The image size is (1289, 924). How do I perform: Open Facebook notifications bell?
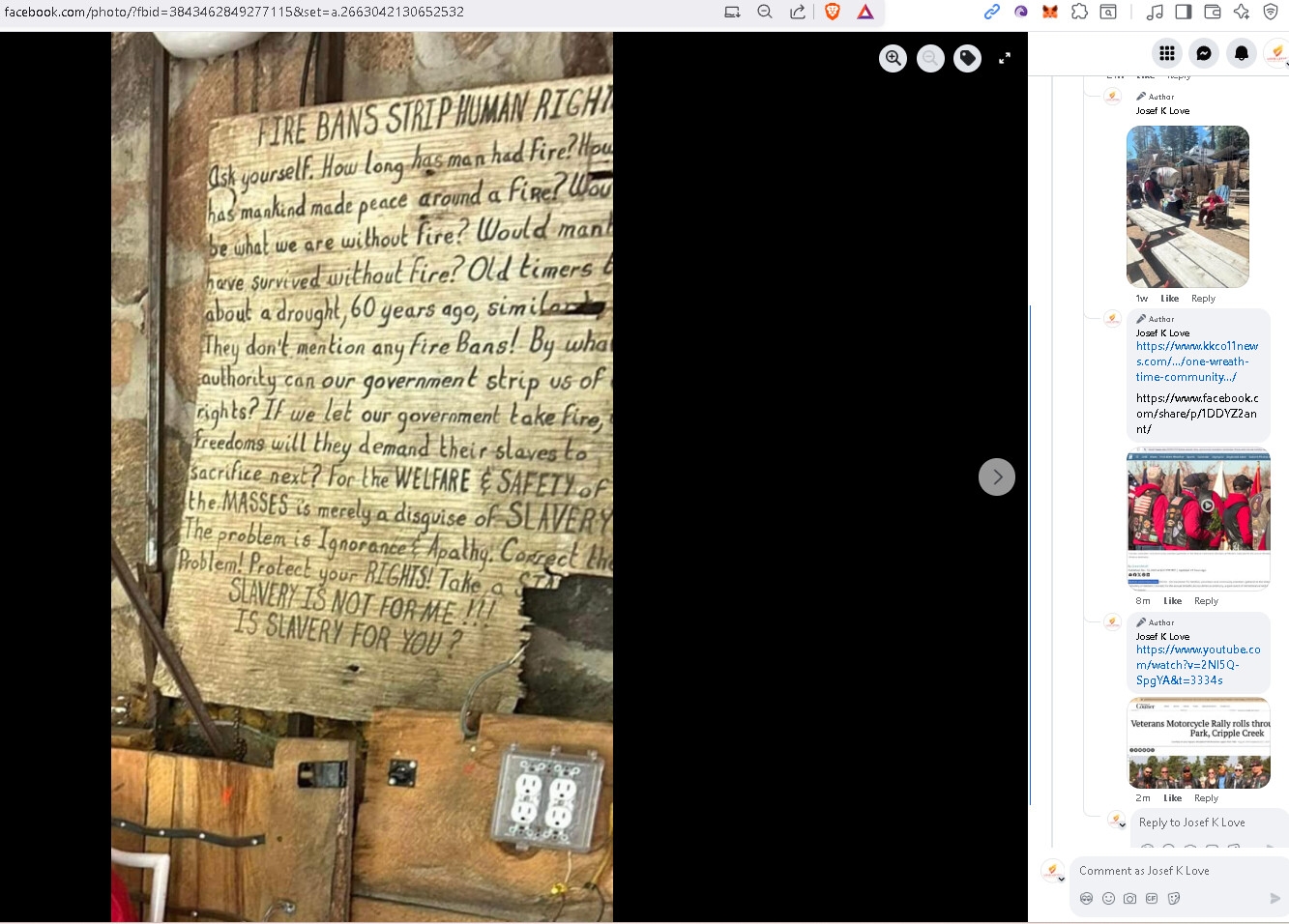click(1242, 54)
